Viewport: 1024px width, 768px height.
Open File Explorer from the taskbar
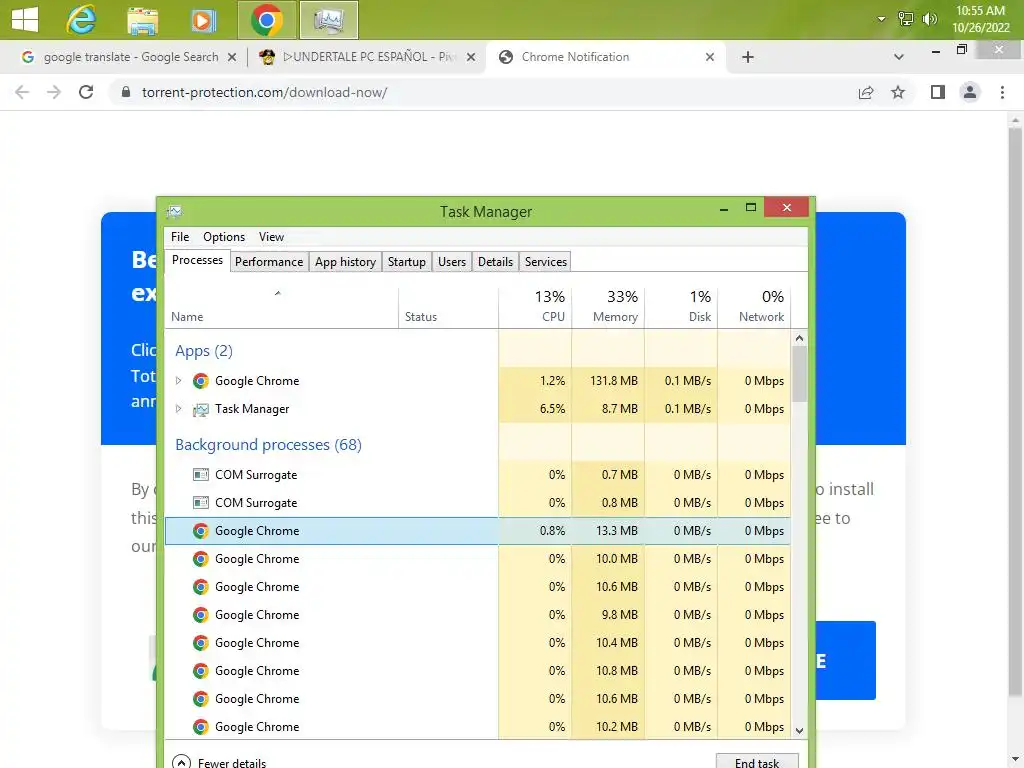(x=142, y=20)
